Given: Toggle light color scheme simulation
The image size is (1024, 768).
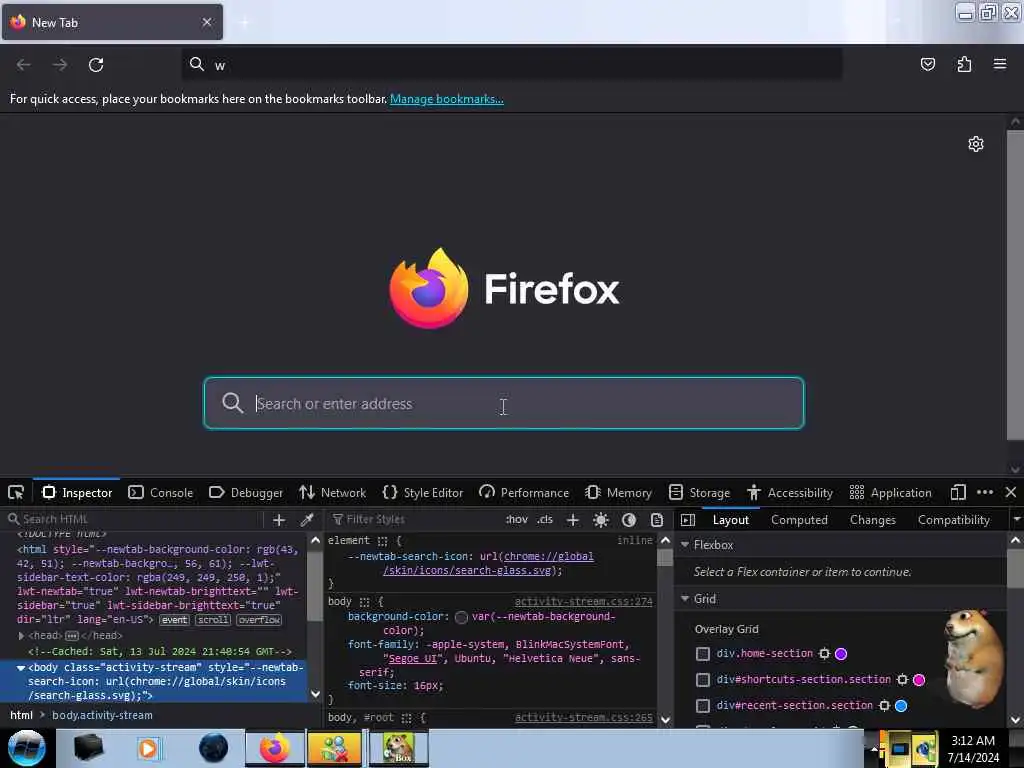Looking at the screenshot, I should (601, 520).
